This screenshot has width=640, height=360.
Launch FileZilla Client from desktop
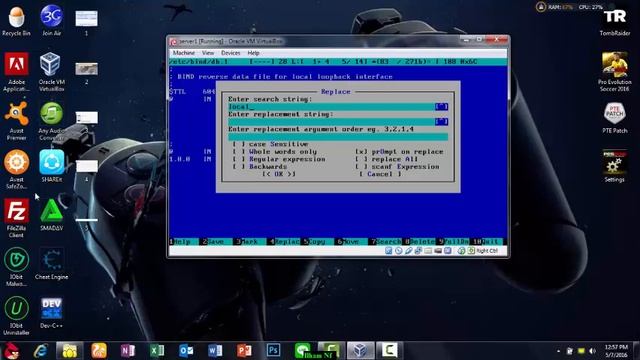click(16, 218)
